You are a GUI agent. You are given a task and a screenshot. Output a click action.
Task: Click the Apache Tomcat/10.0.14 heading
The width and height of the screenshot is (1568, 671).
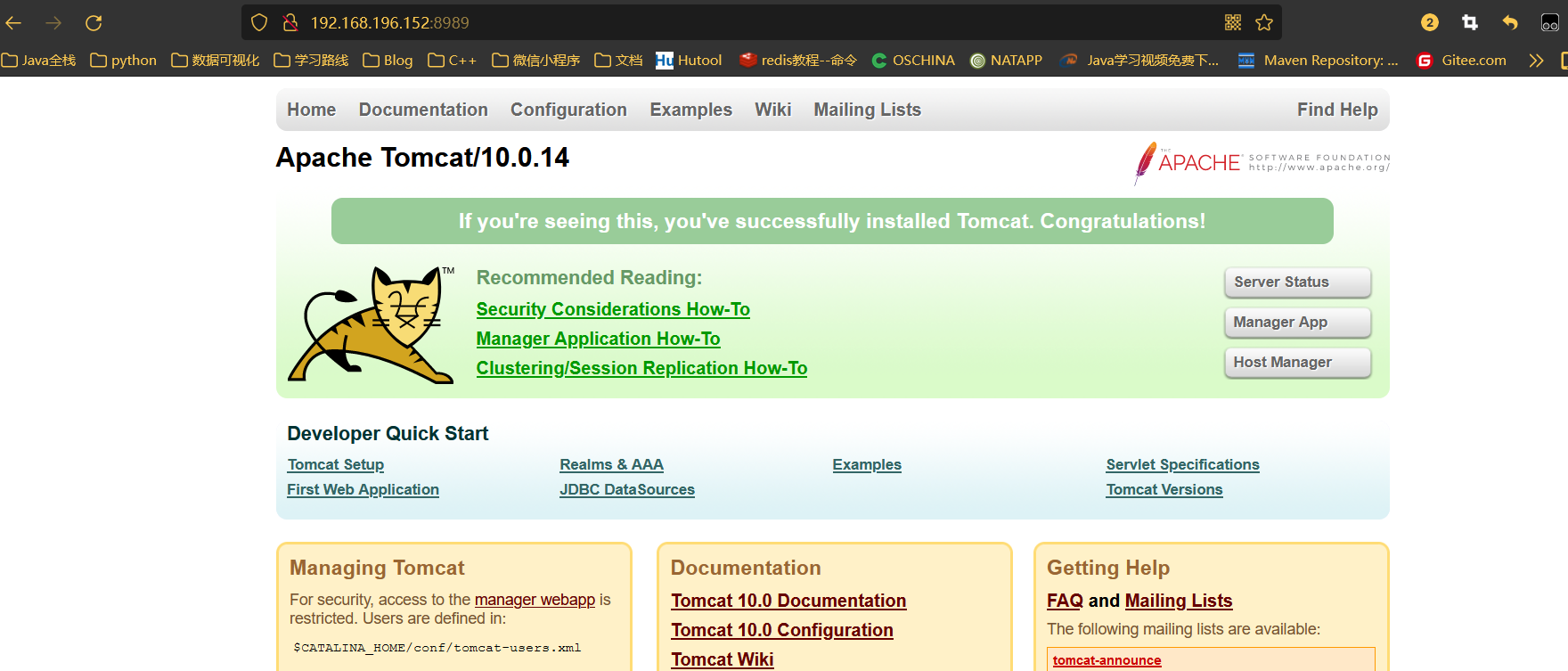[422, 158]
